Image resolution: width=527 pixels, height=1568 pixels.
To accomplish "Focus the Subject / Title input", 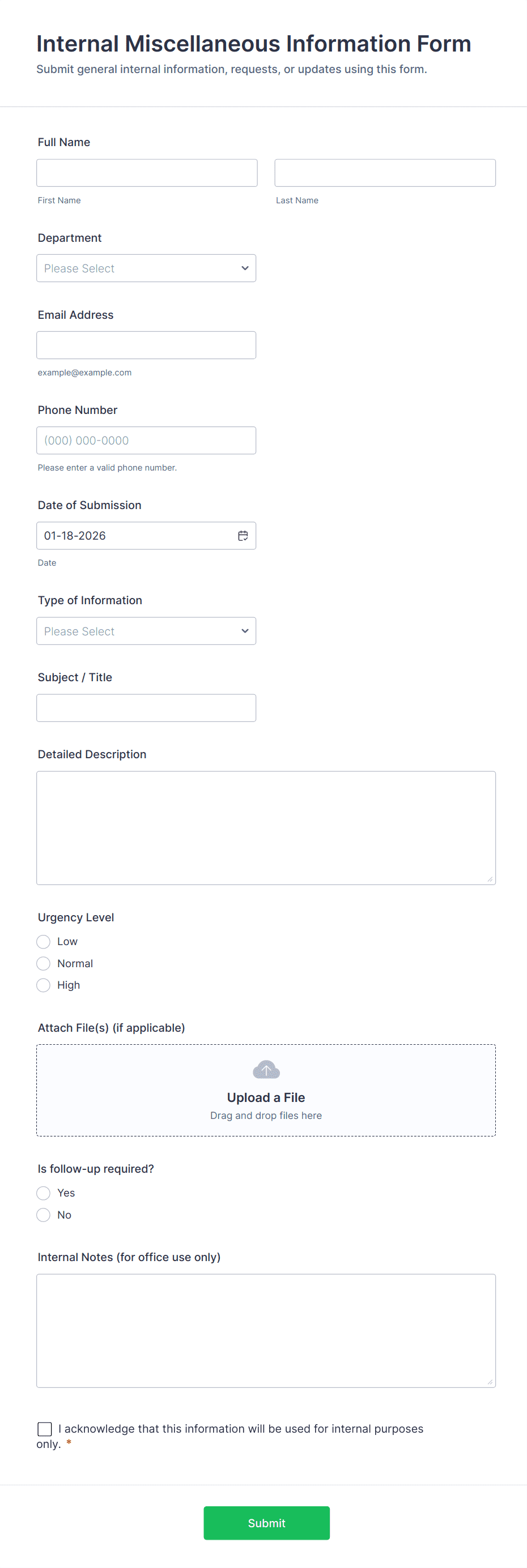I will pos(146,708).
